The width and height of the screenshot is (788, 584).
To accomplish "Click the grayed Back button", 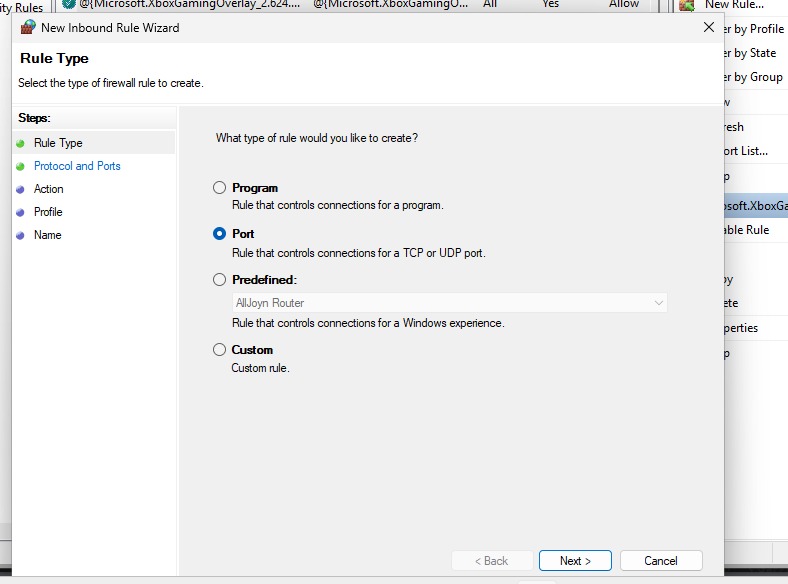I will point(491,560).
